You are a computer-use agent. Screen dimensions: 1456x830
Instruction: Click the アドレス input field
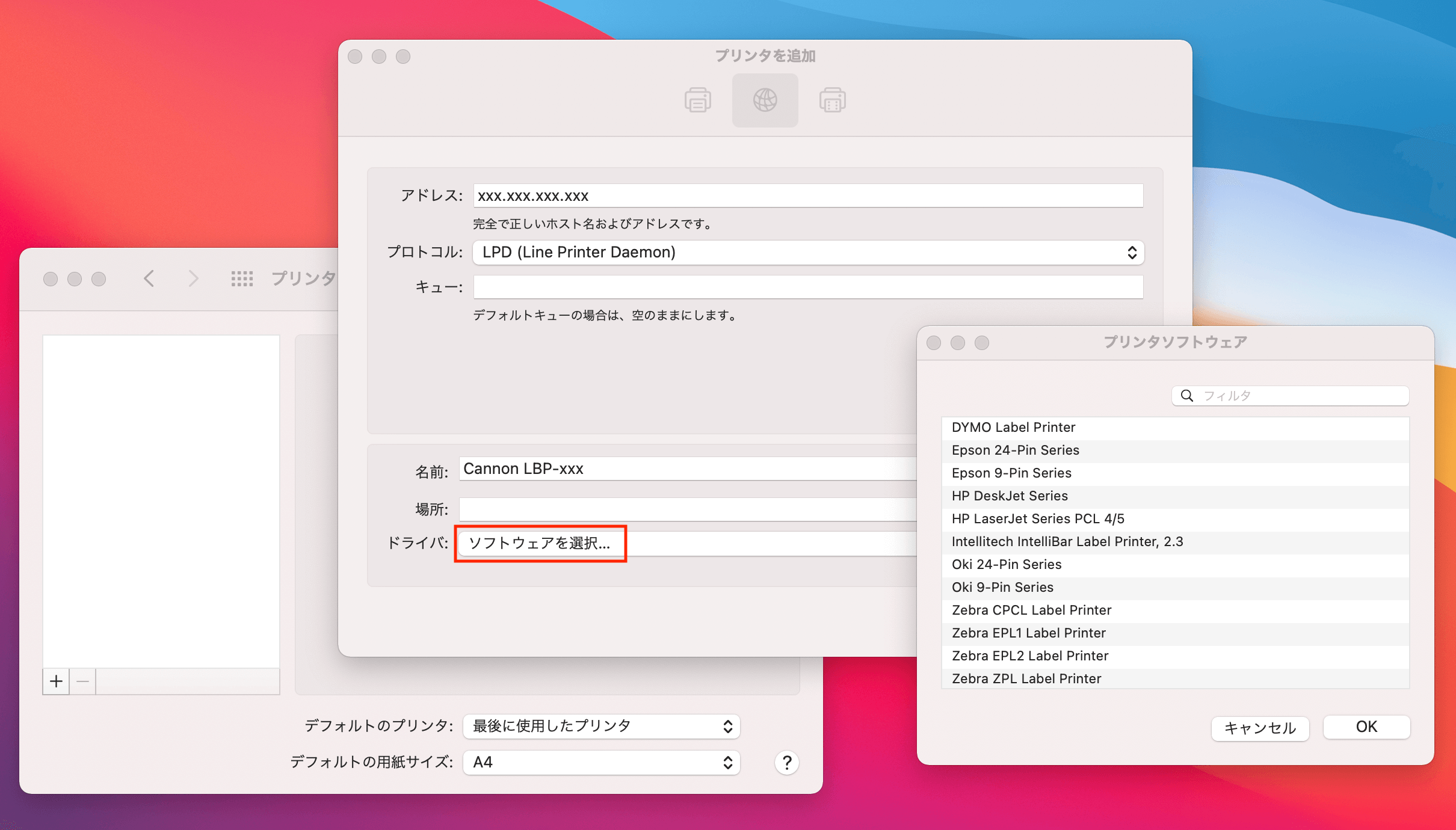click(808, 196)
